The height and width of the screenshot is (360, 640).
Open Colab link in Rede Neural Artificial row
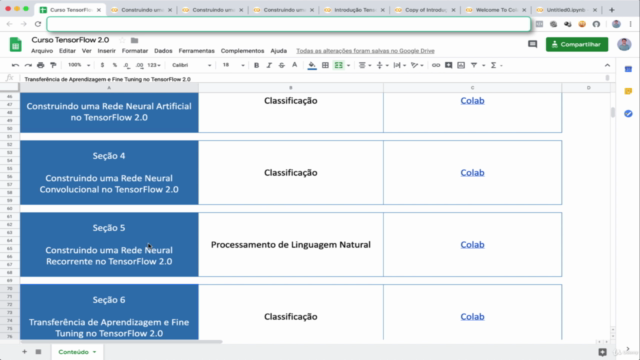coord(472,101)
